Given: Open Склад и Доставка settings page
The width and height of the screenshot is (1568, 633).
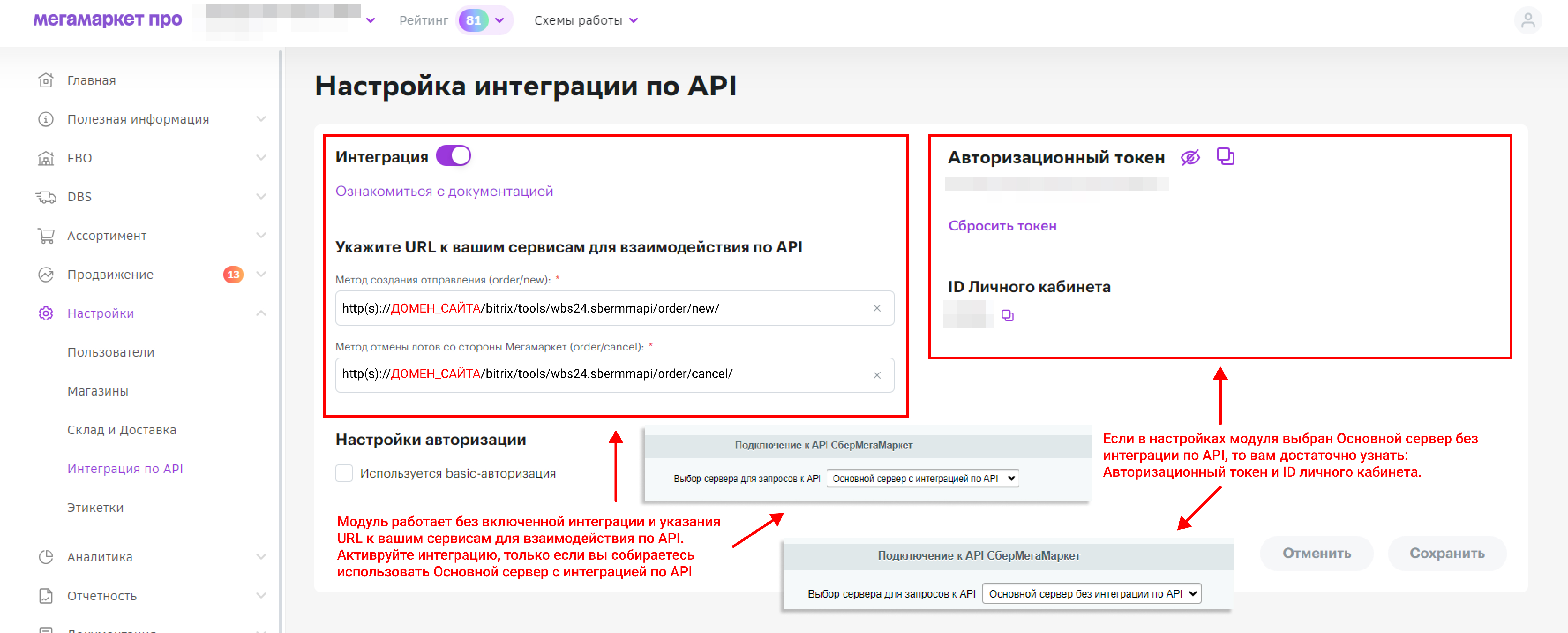Looking at the screenshot, I should point(122,430).
